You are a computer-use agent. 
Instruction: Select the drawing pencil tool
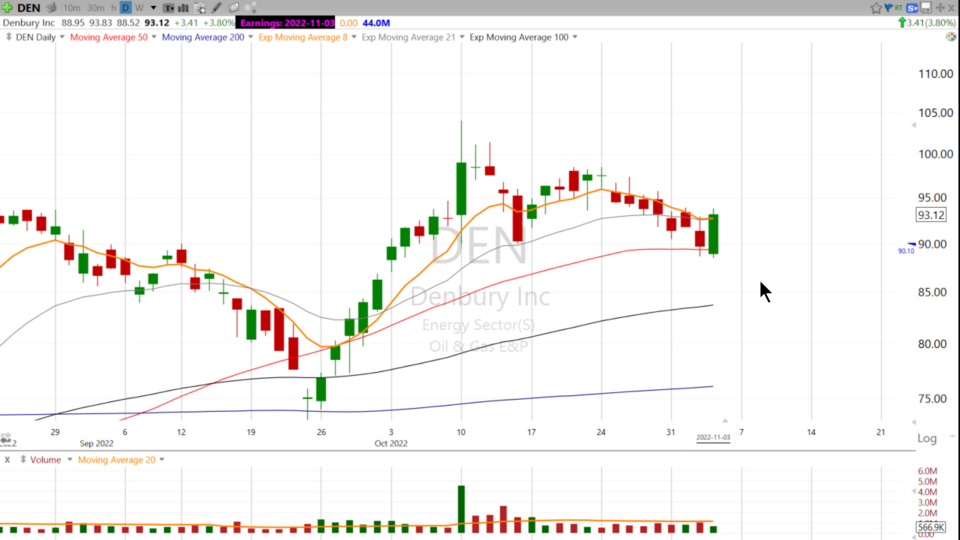[216, 8]
